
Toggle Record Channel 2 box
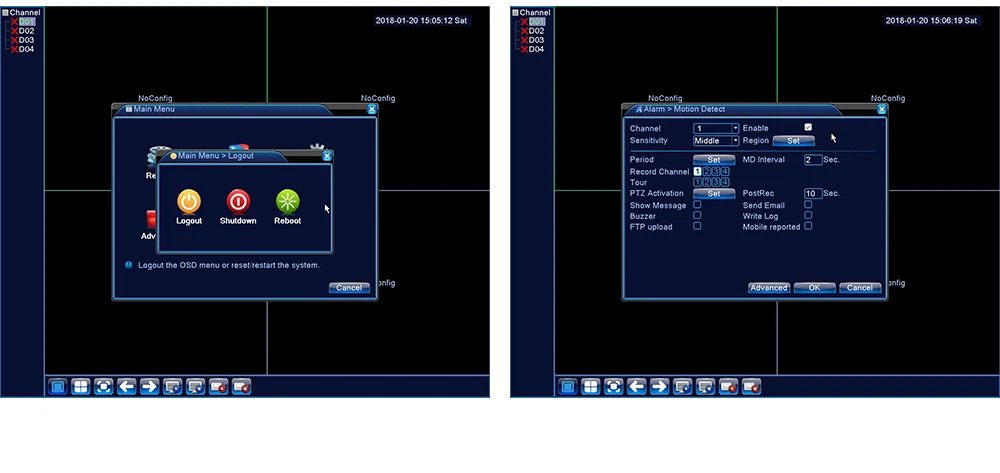point(707,171)
